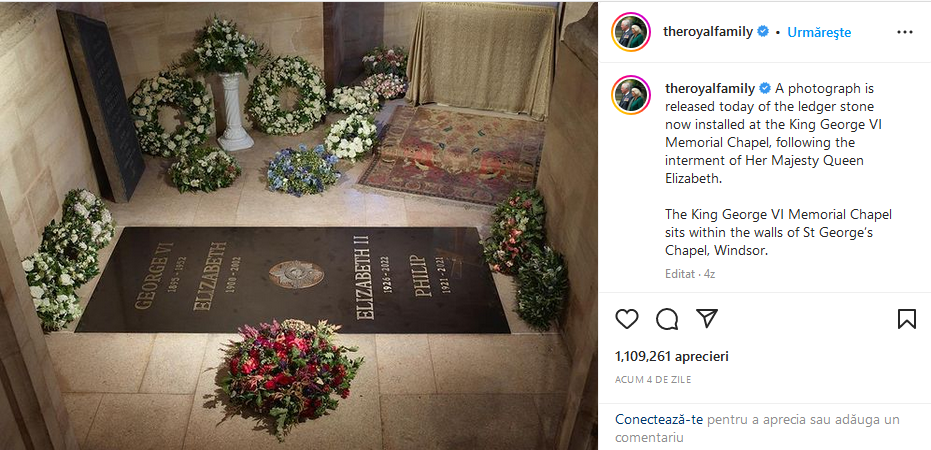This screenshot has width=931, height=450.
Task: Follow the account via Urmărește
Action: (x=819, y=33)
